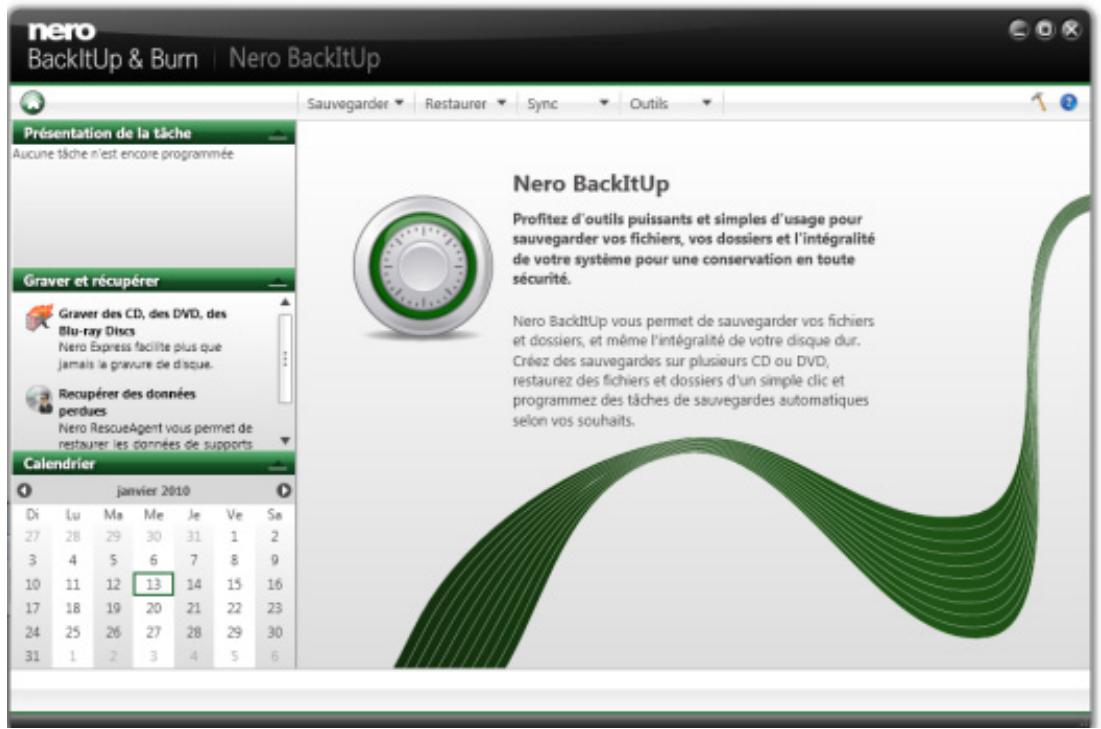This screenshot has width=1101, height=729.
Task: Select January 1 in the calendar
Action: pos(234,537)
